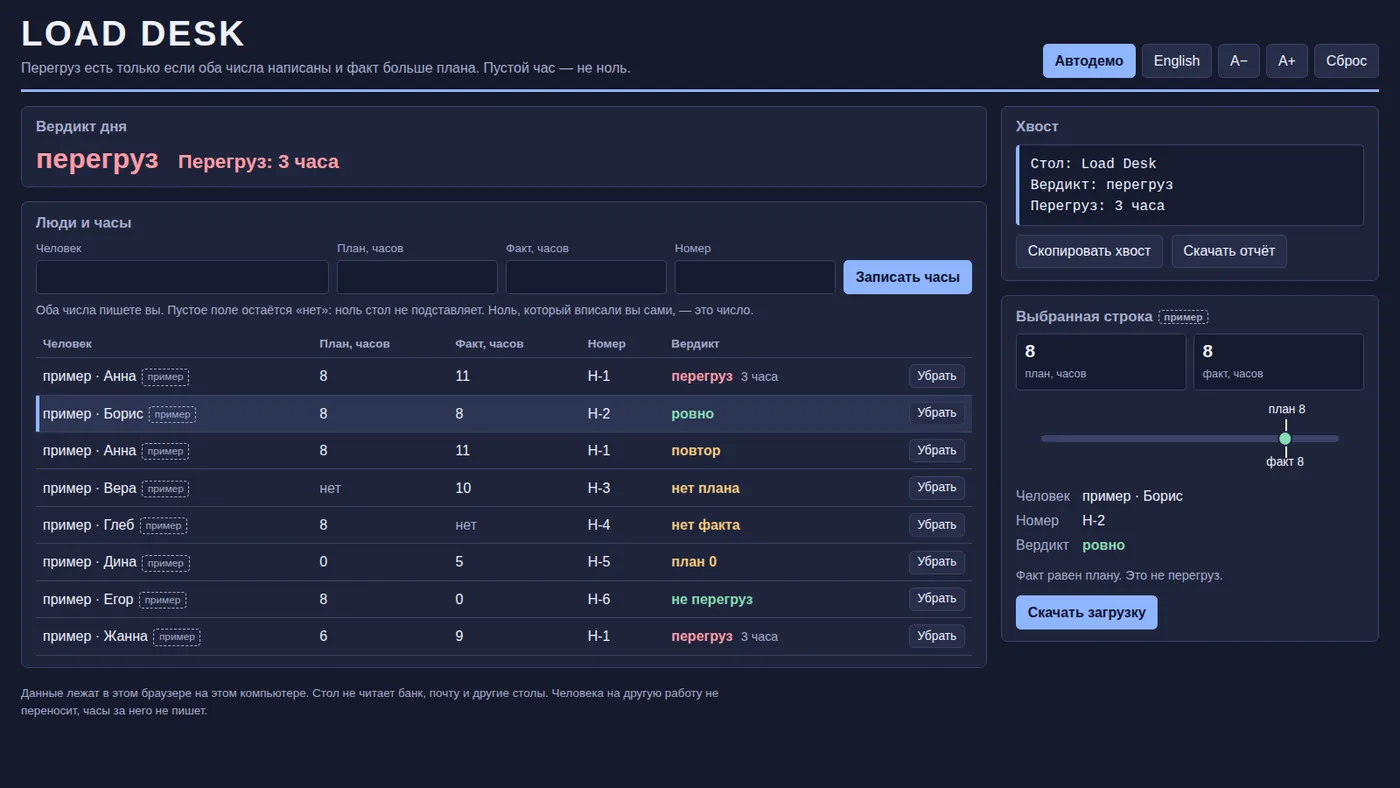Focus the Человек name input field

(182, 277)
